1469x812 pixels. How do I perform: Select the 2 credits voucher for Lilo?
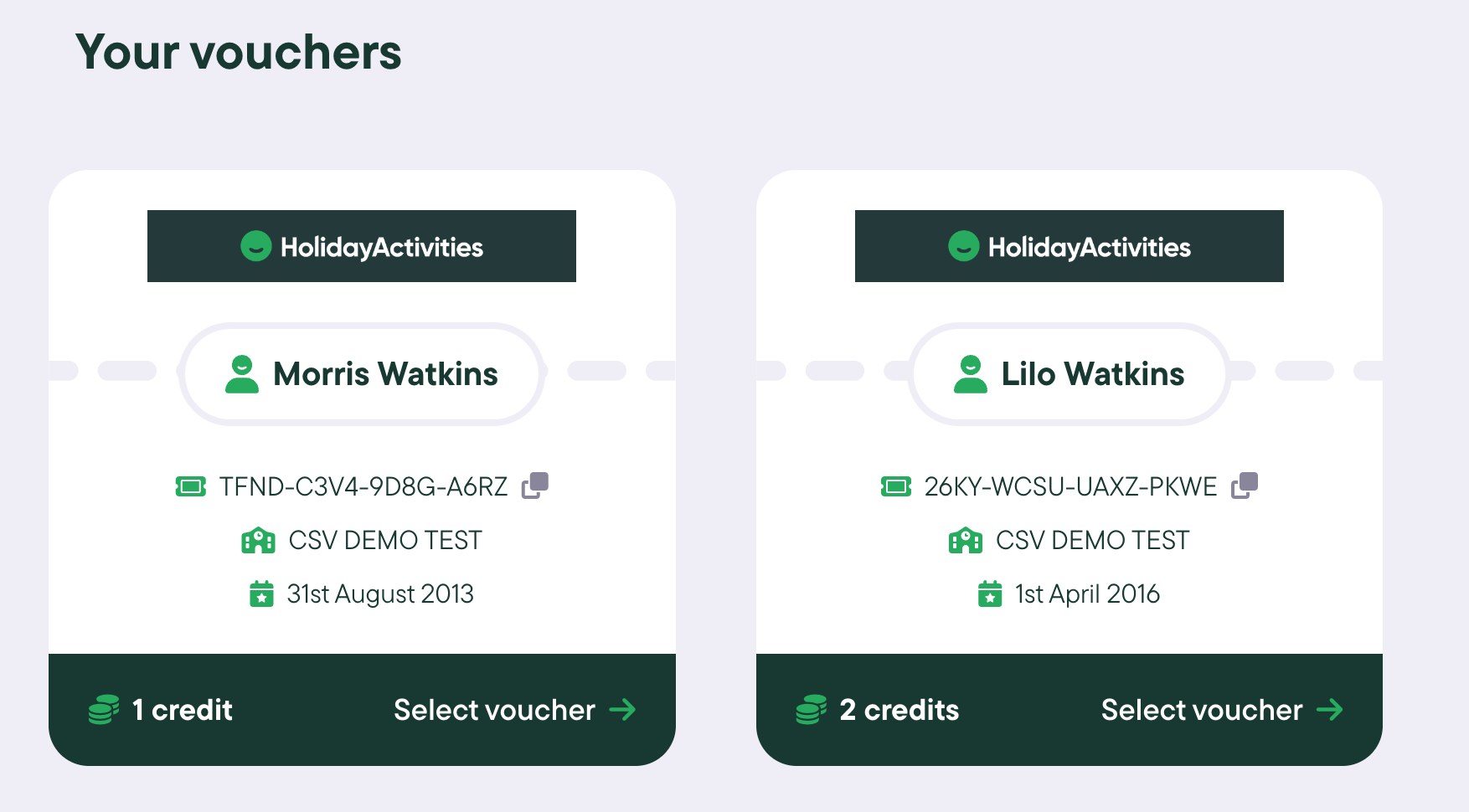tap(1202, 710)
